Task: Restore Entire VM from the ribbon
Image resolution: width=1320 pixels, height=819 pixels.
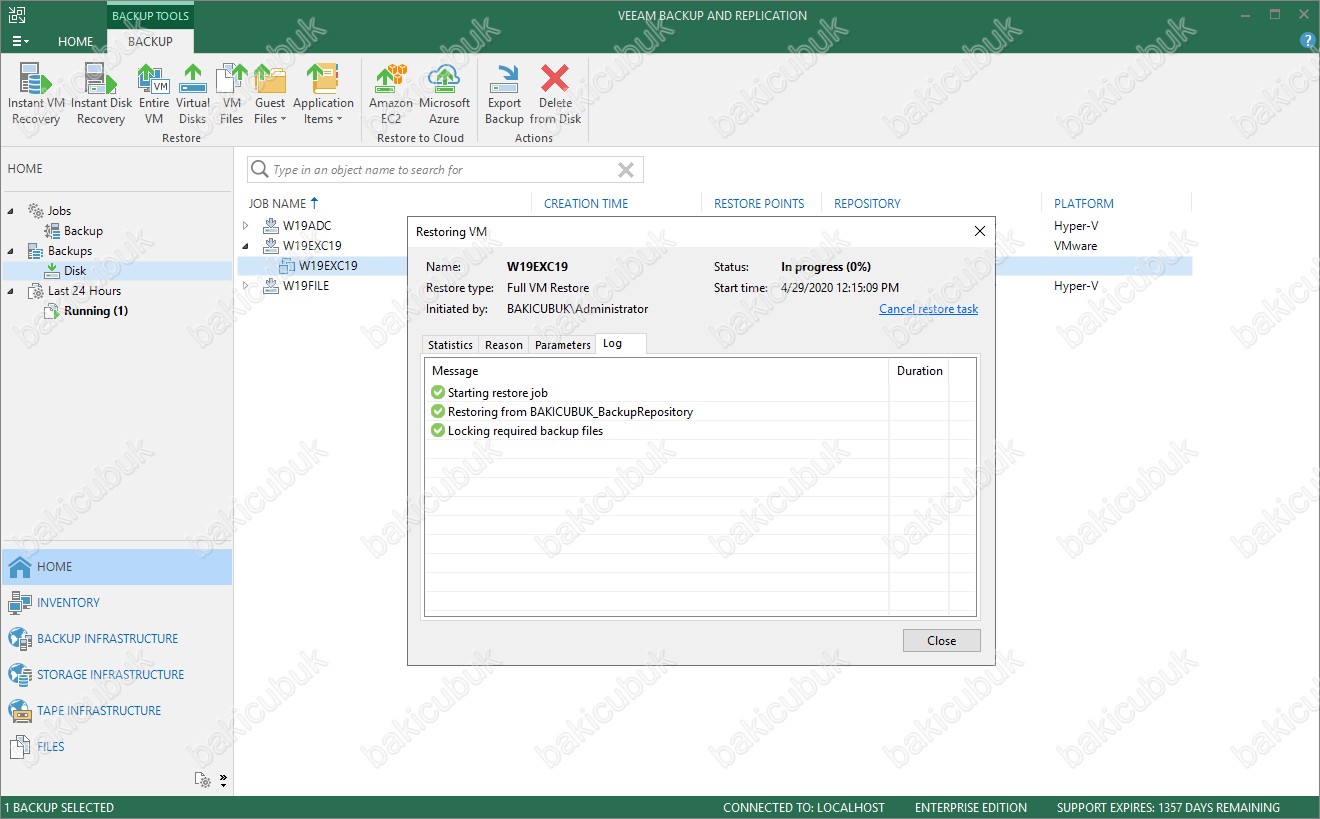Action: [x=154, y=94]
